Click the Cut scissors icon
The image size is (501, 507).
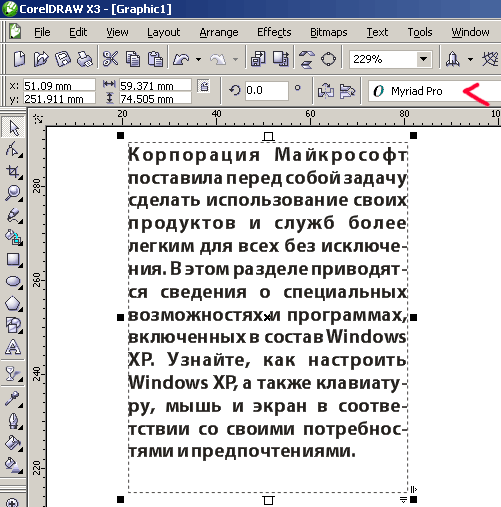110,59
